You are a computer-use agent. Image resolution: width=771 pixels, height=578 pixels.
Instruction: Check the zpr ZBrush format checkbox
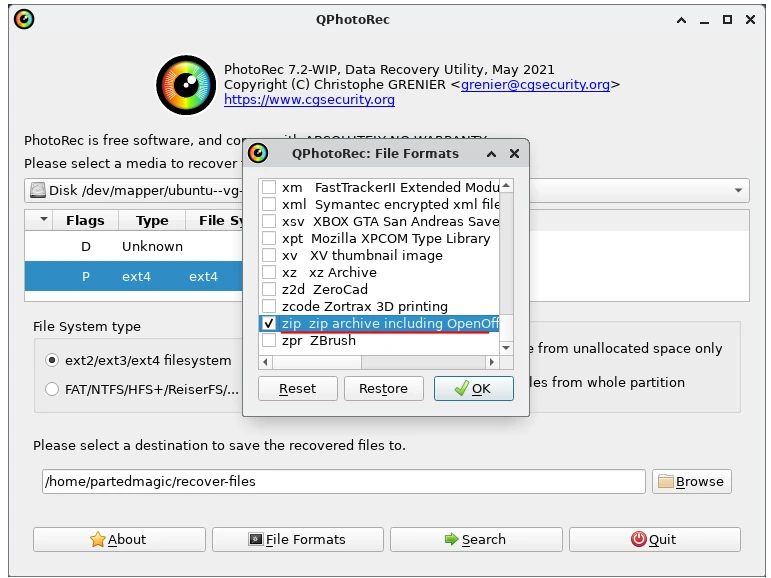point(268,341)
